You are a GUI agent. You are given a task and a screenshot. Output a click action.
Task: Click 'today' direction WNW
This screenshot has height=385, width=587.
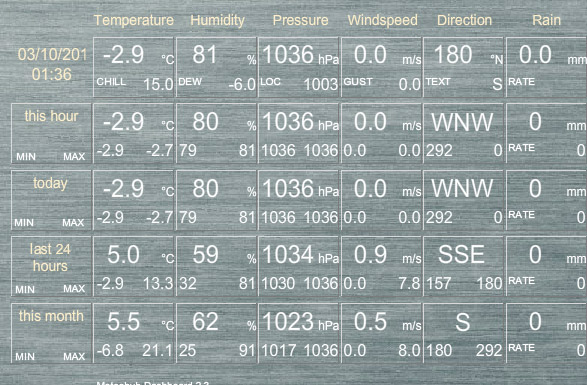click(x=462, y=188)
